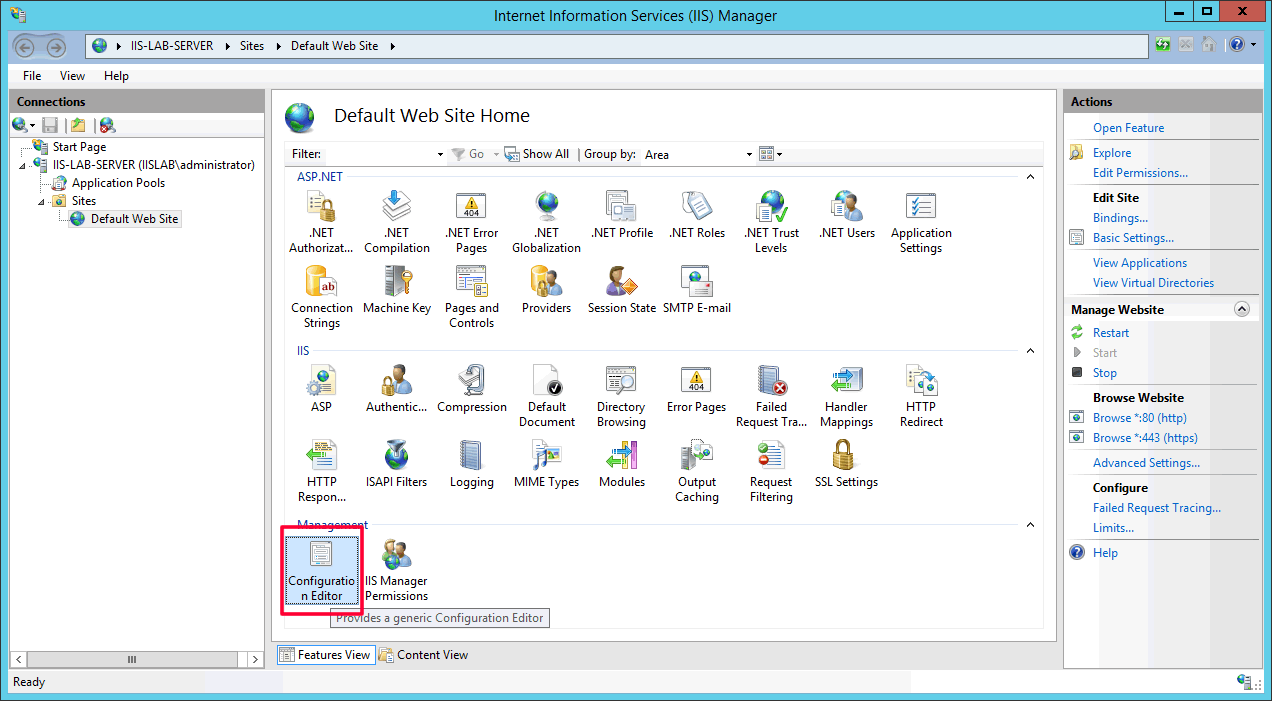Image resolution: width=1272 pixels, height=701 pixels.
Task: Click Restart under Manage Website
Action: pyautogui.click(x=1110, y=333)
